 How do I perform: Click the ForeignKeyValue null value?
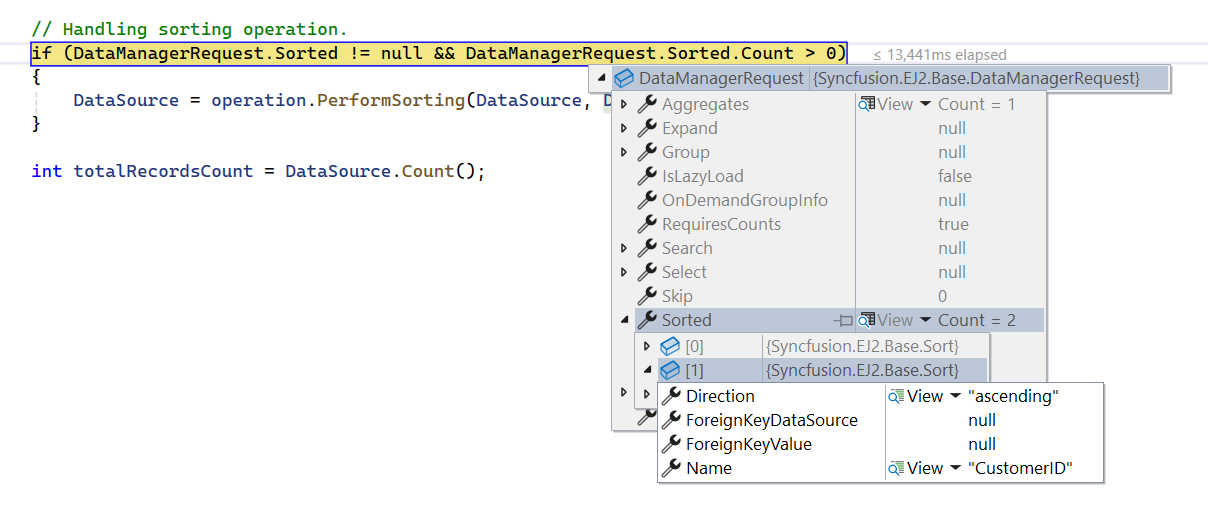(x=982, y=444)
